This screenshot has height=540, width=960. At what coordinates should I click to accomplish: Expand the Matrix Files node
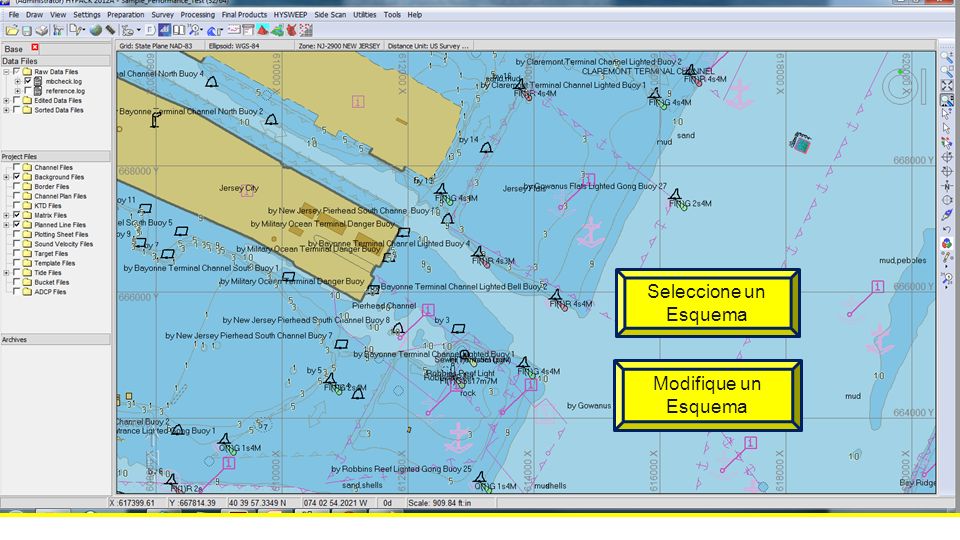pos(6,216)
